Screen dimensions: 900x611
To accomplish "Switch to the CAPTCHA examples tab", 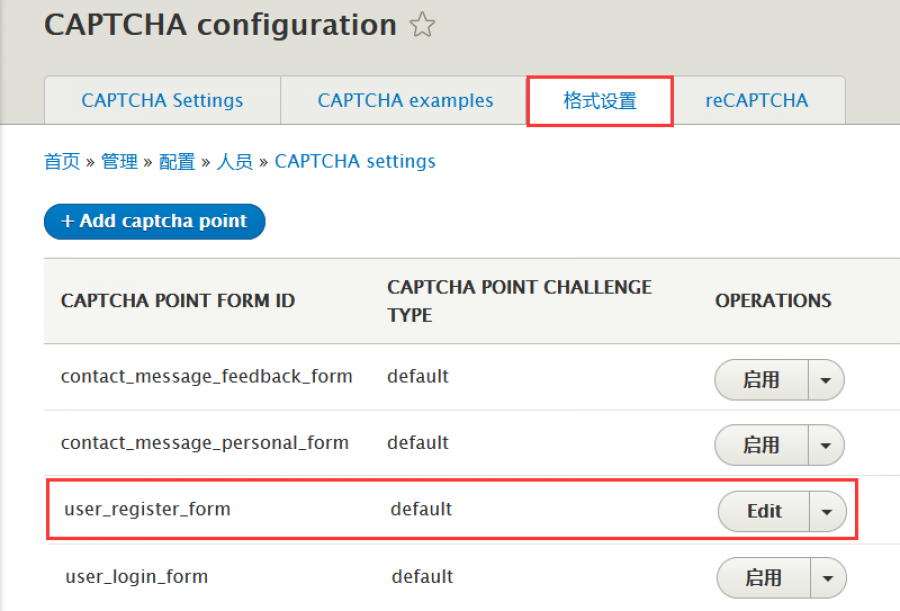I will point(405,100).
